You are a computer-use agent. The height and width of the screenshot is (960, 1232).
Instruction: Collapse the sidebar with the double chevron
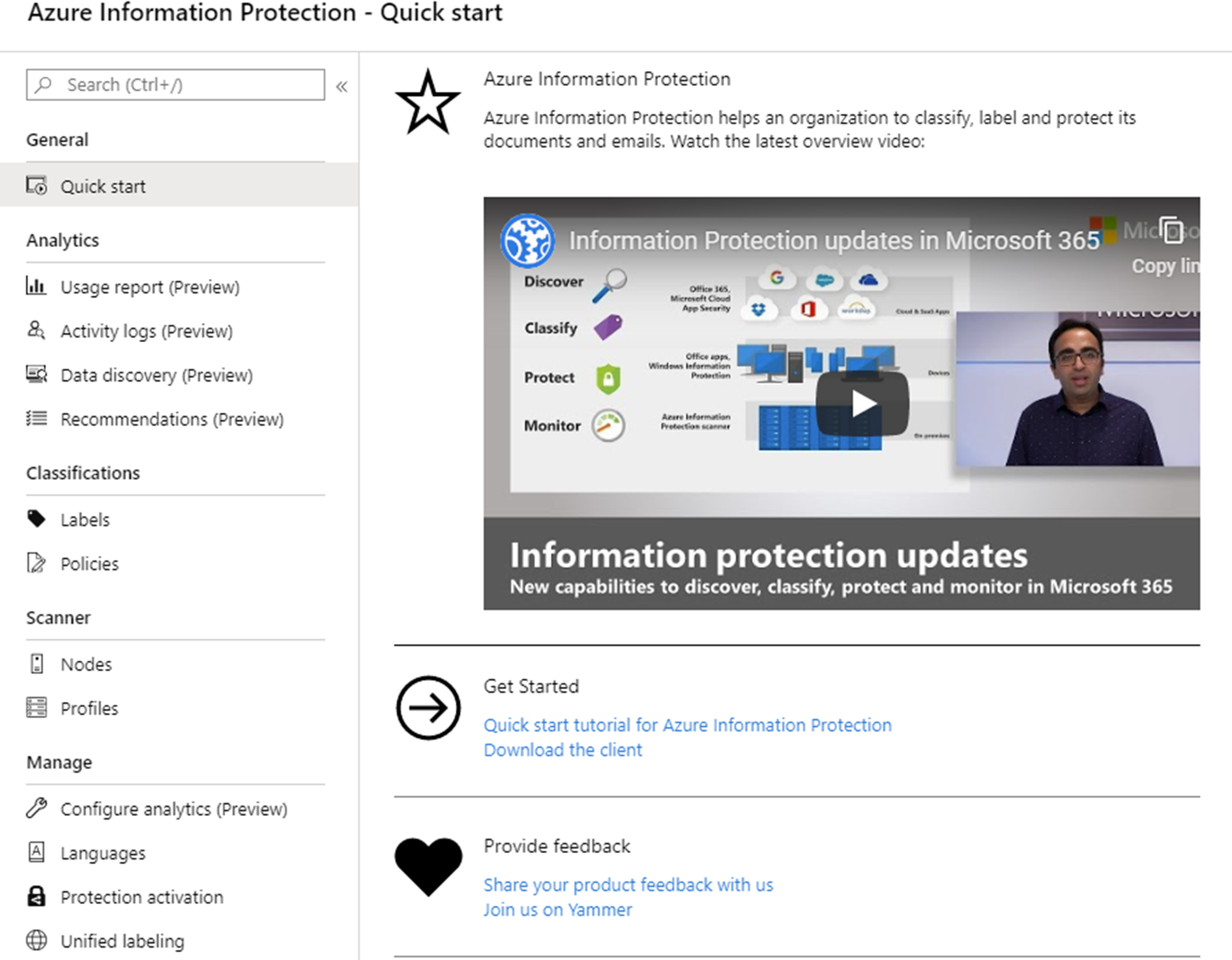(x=342, y=86)
